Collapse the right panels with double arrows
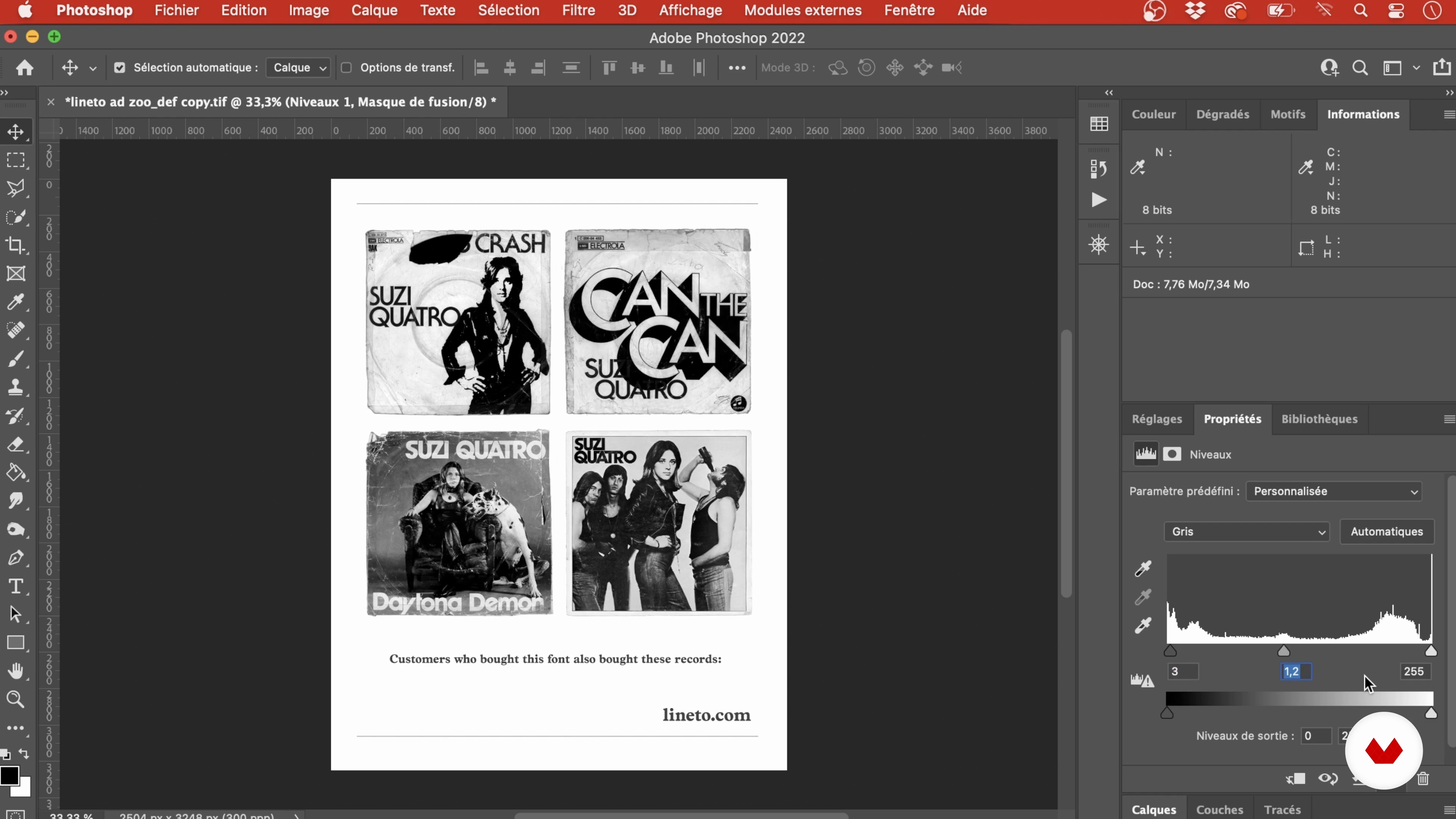 [1450, 93]
